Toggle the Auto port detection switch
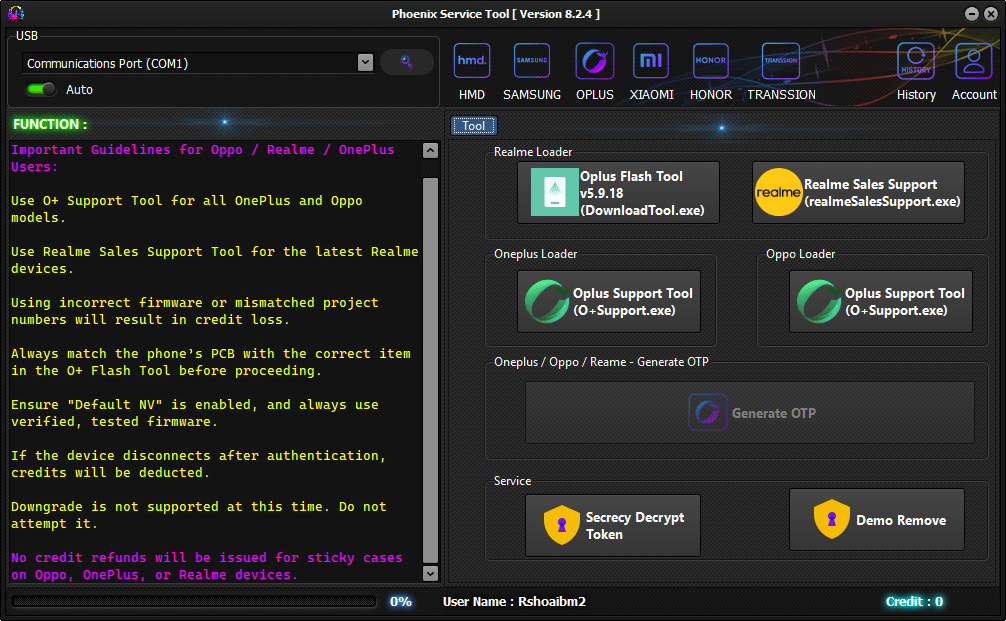Image resolution: width=1006 pixels, height=621 pixels. [42, 89]
